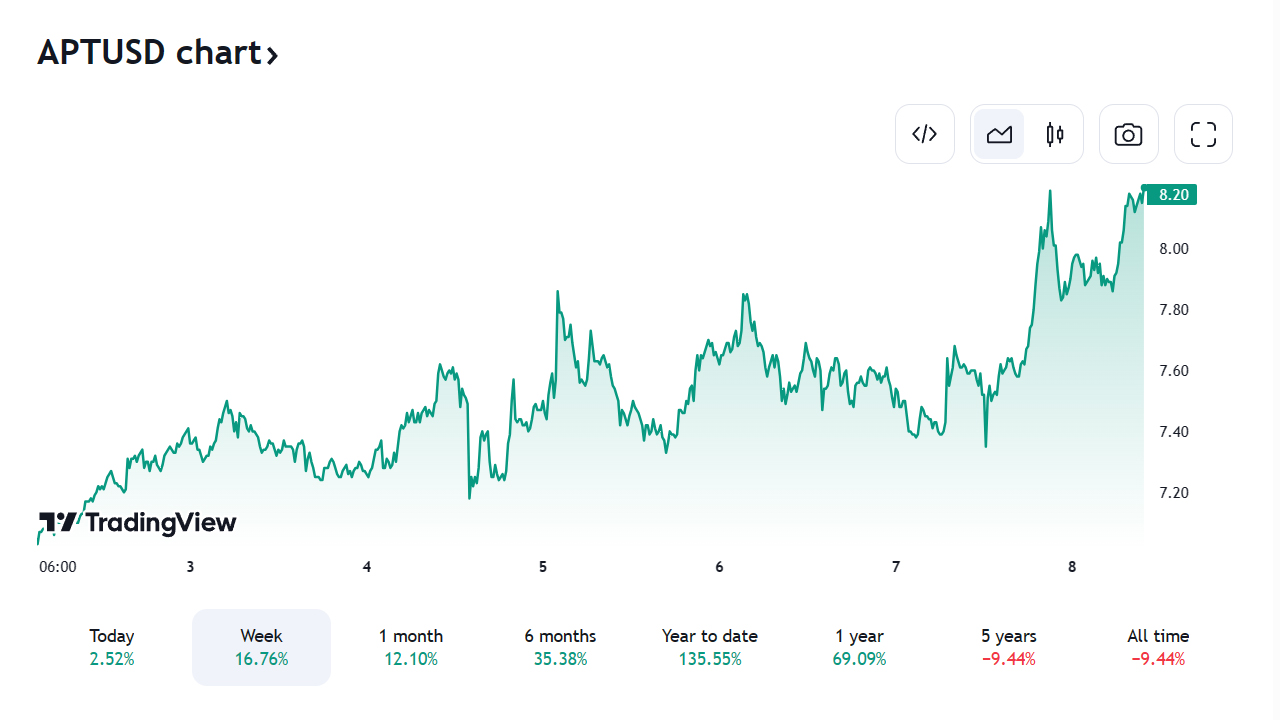
Task: View the 1 year price range
Action: (x=859, y=647)
